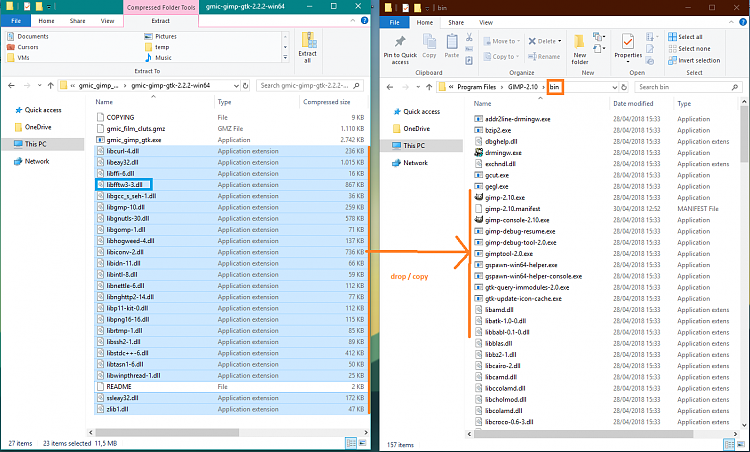
Task: Open View tab in bin window
Action: click(486, 22)
